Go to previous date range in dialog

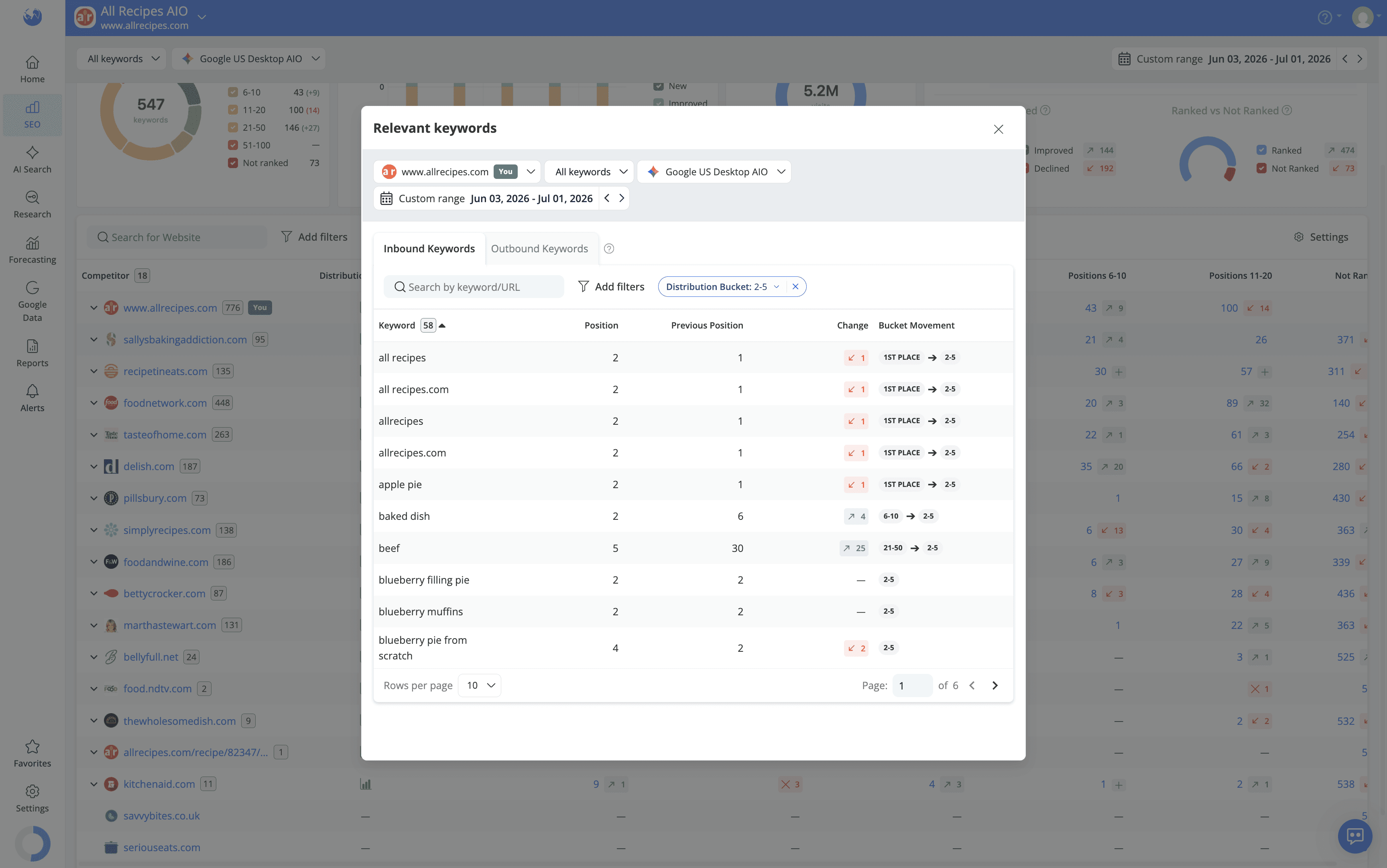click(x=607, y=198)
